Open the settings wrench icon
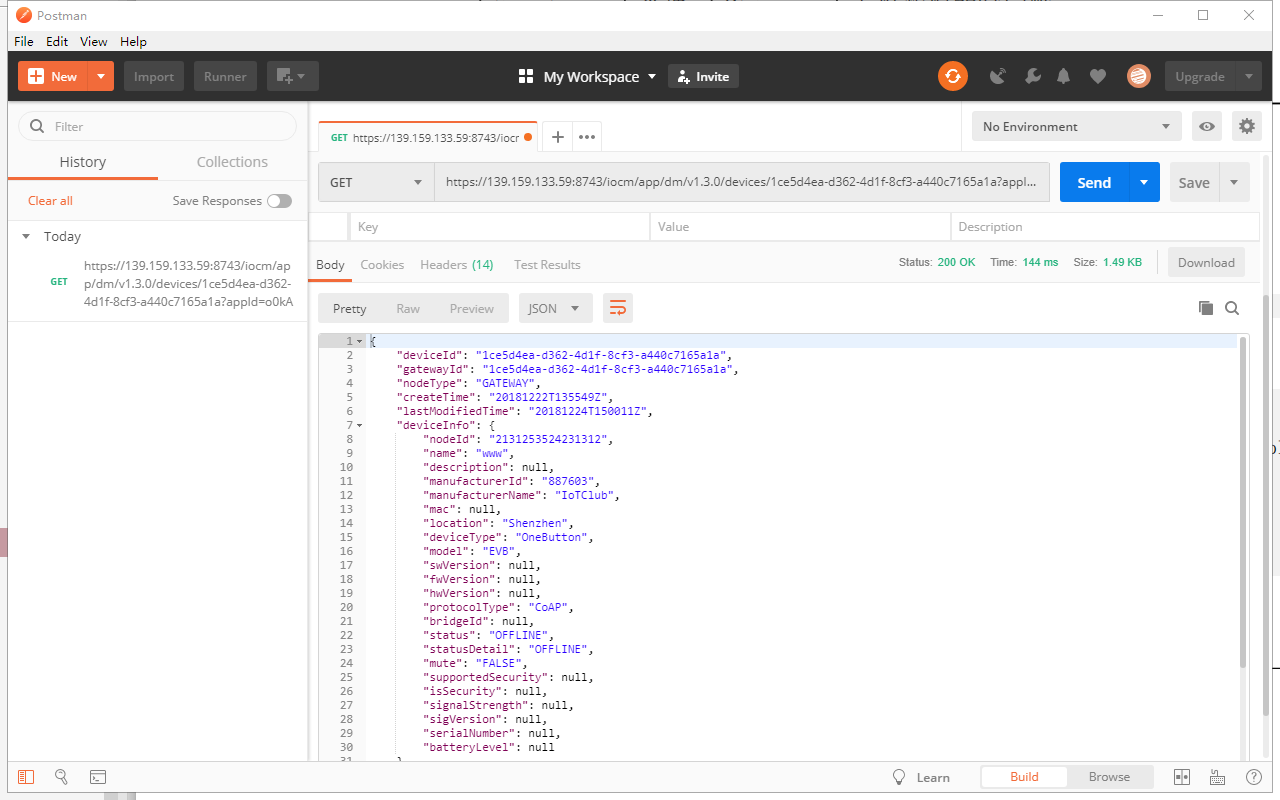 (1033, 76)
